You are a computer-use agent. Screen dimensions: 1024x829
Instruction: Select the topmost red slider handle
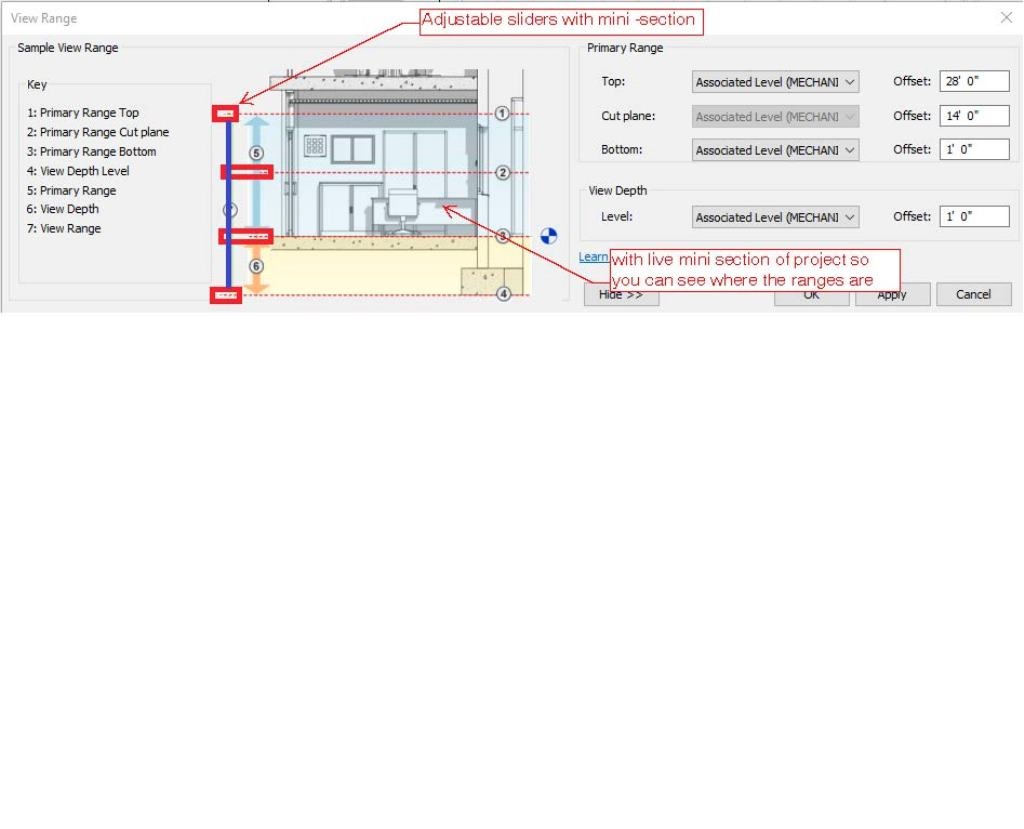(x=225, y=113)
